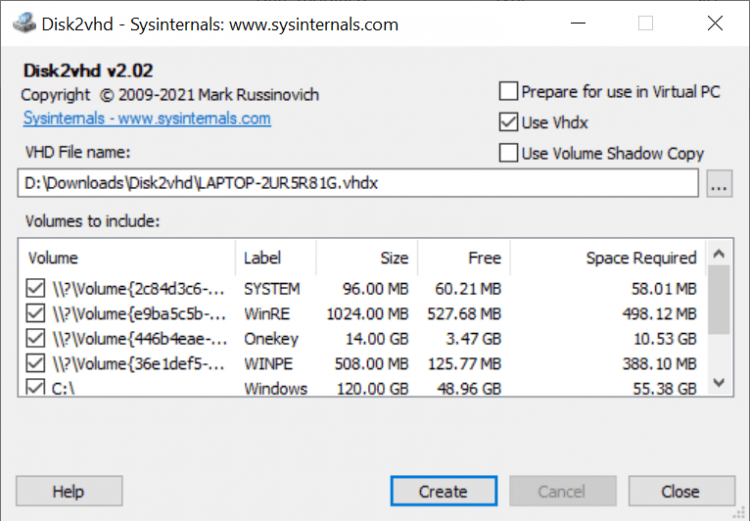Sort by the Size column header
This screenshot has width=750, height=521.
pyautogui.click(x=366, y=258)
